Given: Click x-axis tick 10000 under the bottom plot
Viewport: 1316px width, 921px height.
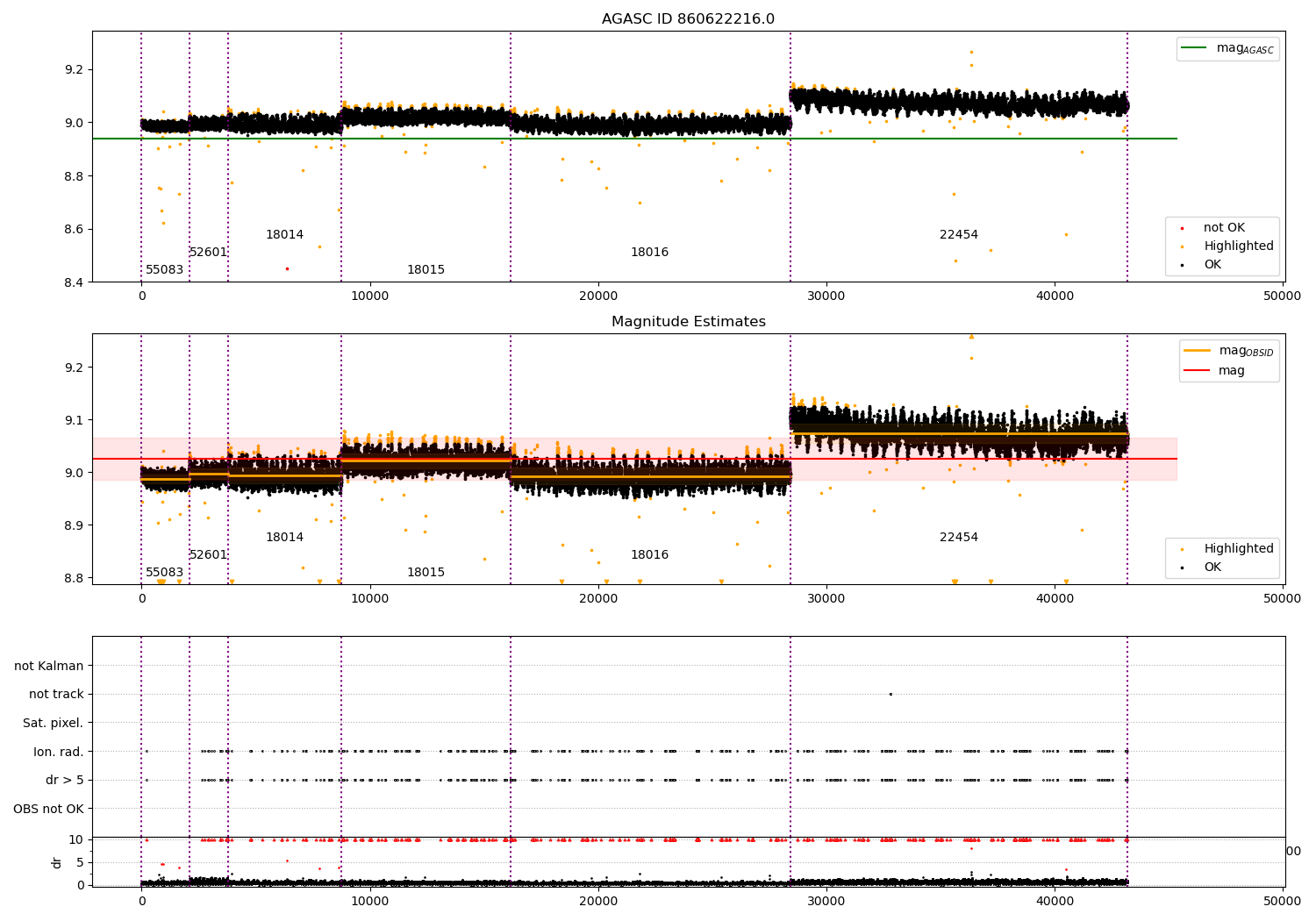Looking at the screenshot, I should [370, 901].
